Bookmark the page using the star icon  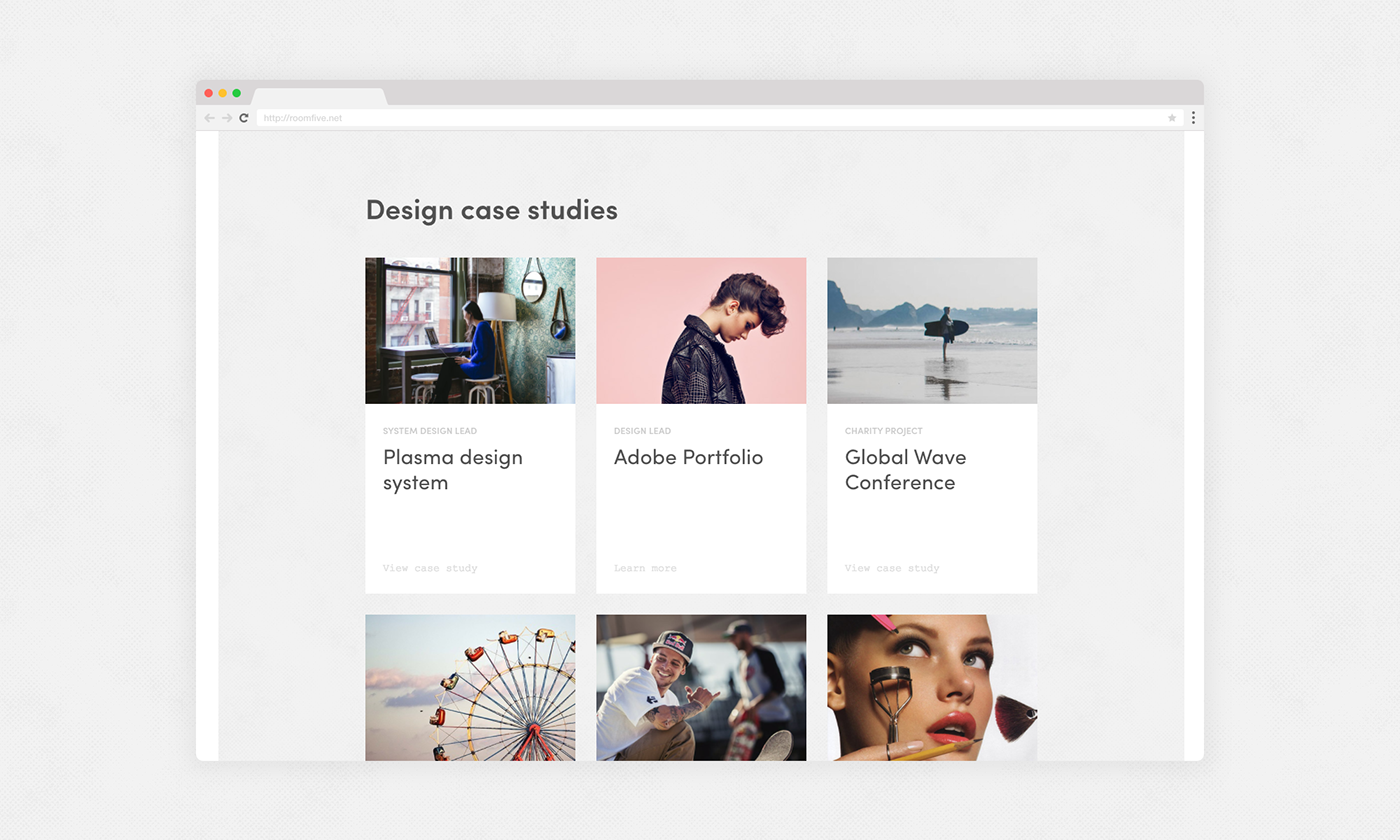[x=1172, y=118]
